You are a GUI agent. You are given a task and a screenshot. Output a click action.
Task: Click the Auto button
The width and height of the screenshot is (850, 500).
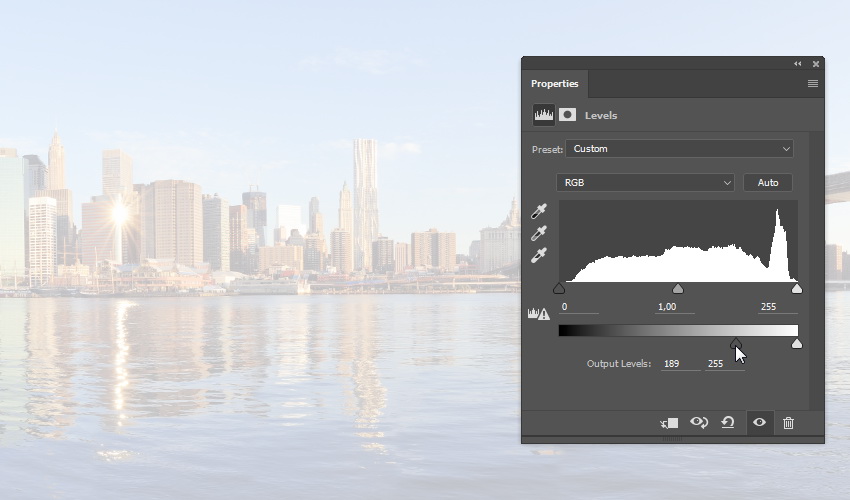[768, 183]
